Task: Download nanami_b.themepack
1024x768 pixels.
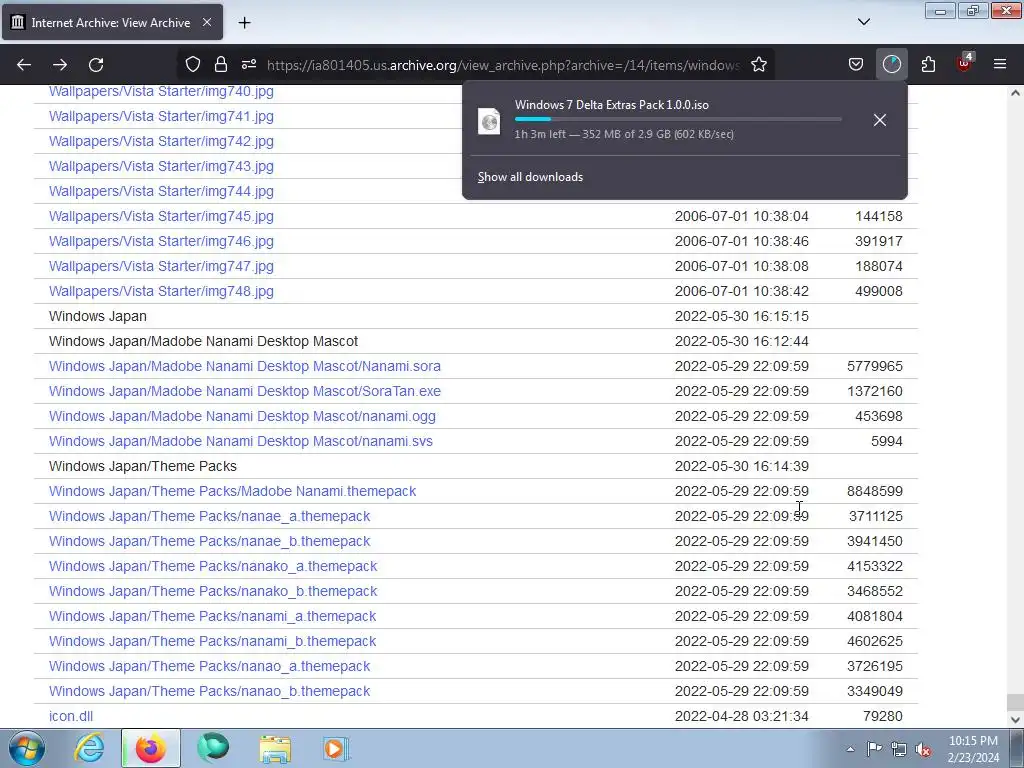Action: (x=212, y=641)
